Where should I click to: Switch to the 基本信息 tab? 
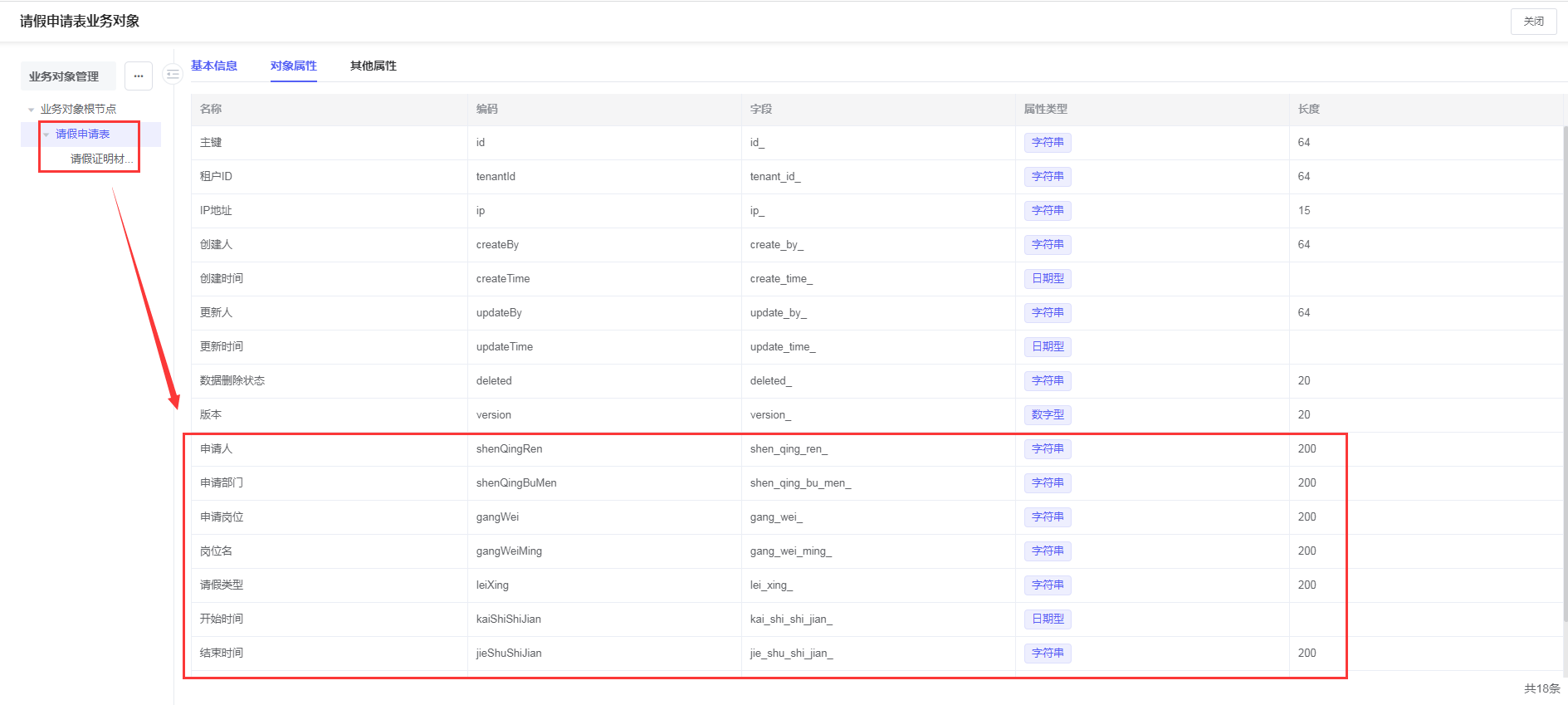214,66
